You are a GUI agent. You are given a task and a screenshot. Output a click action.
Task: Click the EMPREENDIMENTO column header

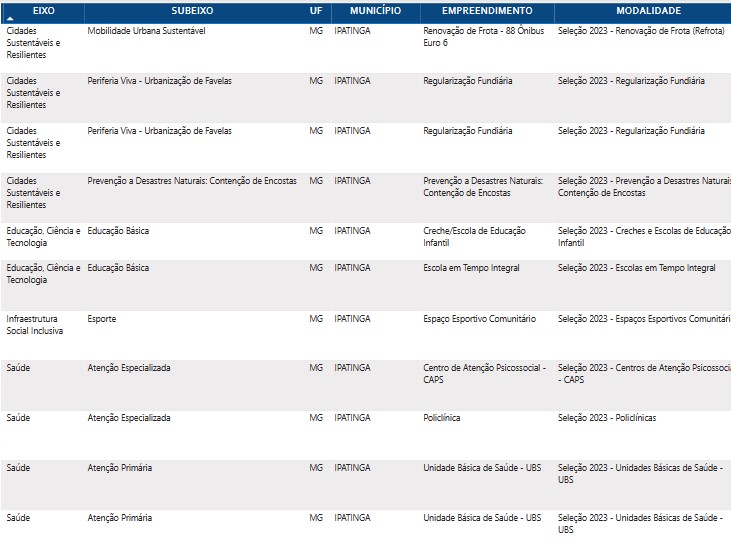(x=486, y=10)
